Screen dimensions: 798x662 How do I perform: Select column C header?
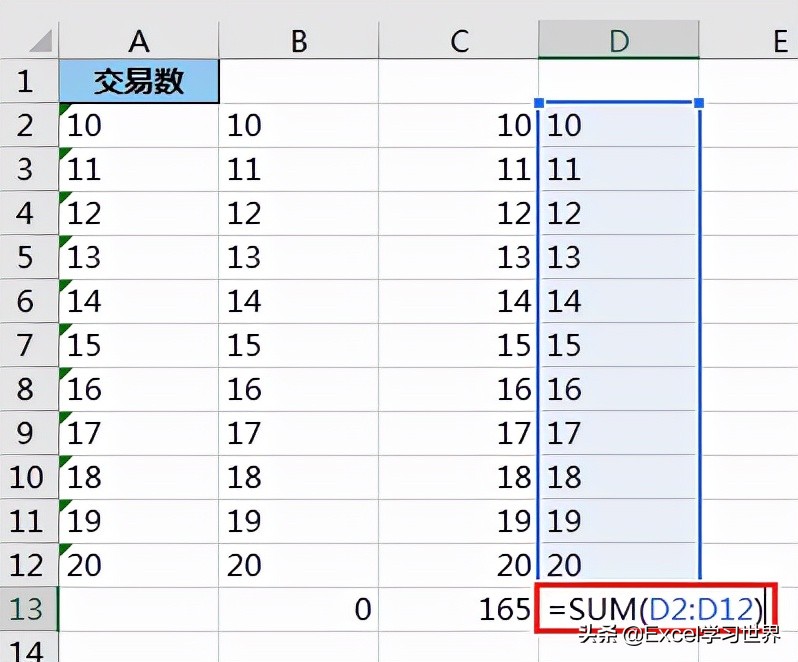[x=459, y=41]
